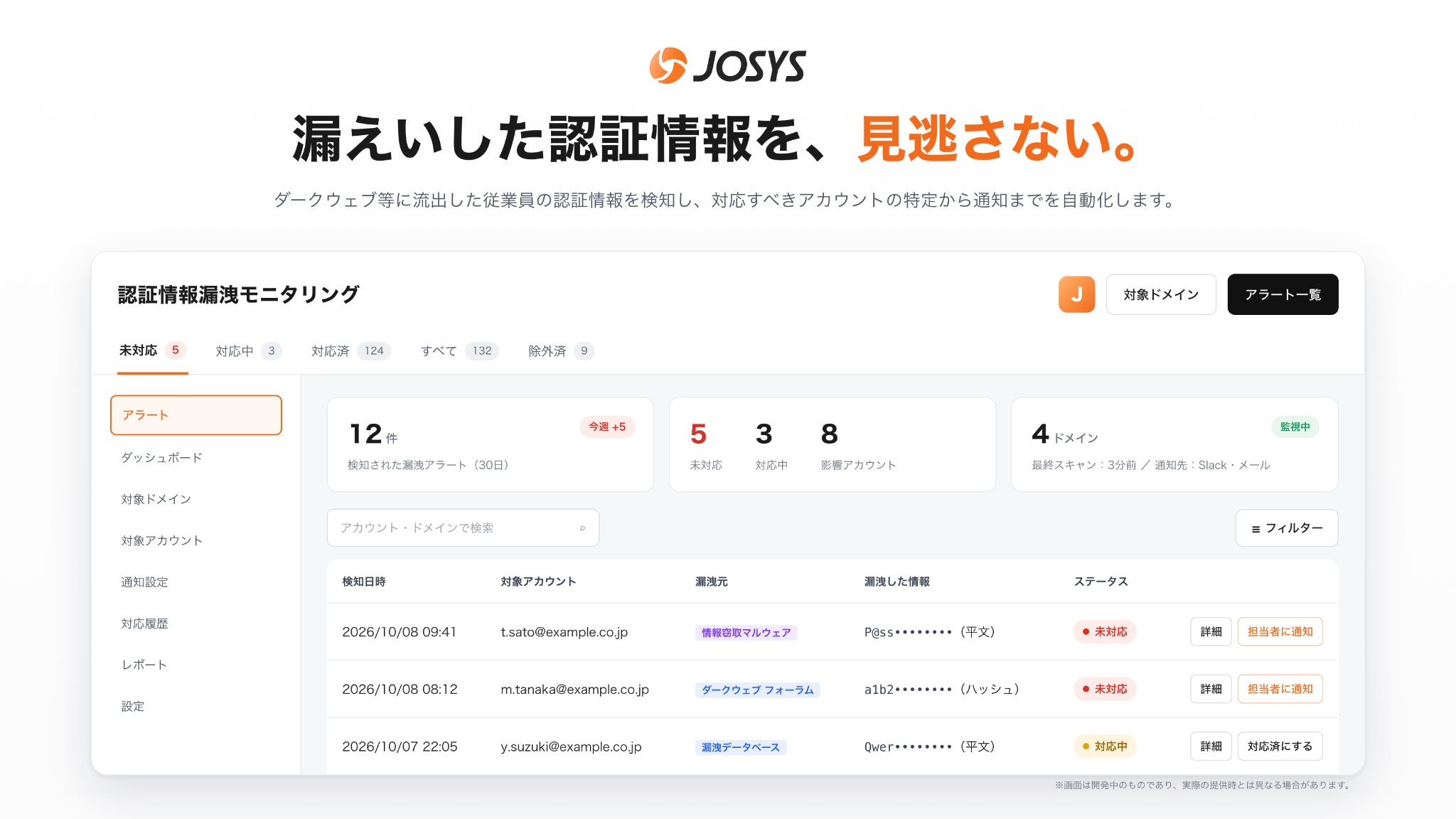Switch to the すべて tab
This screenshot has height=819, width=1456.
[x=460, y=351]
